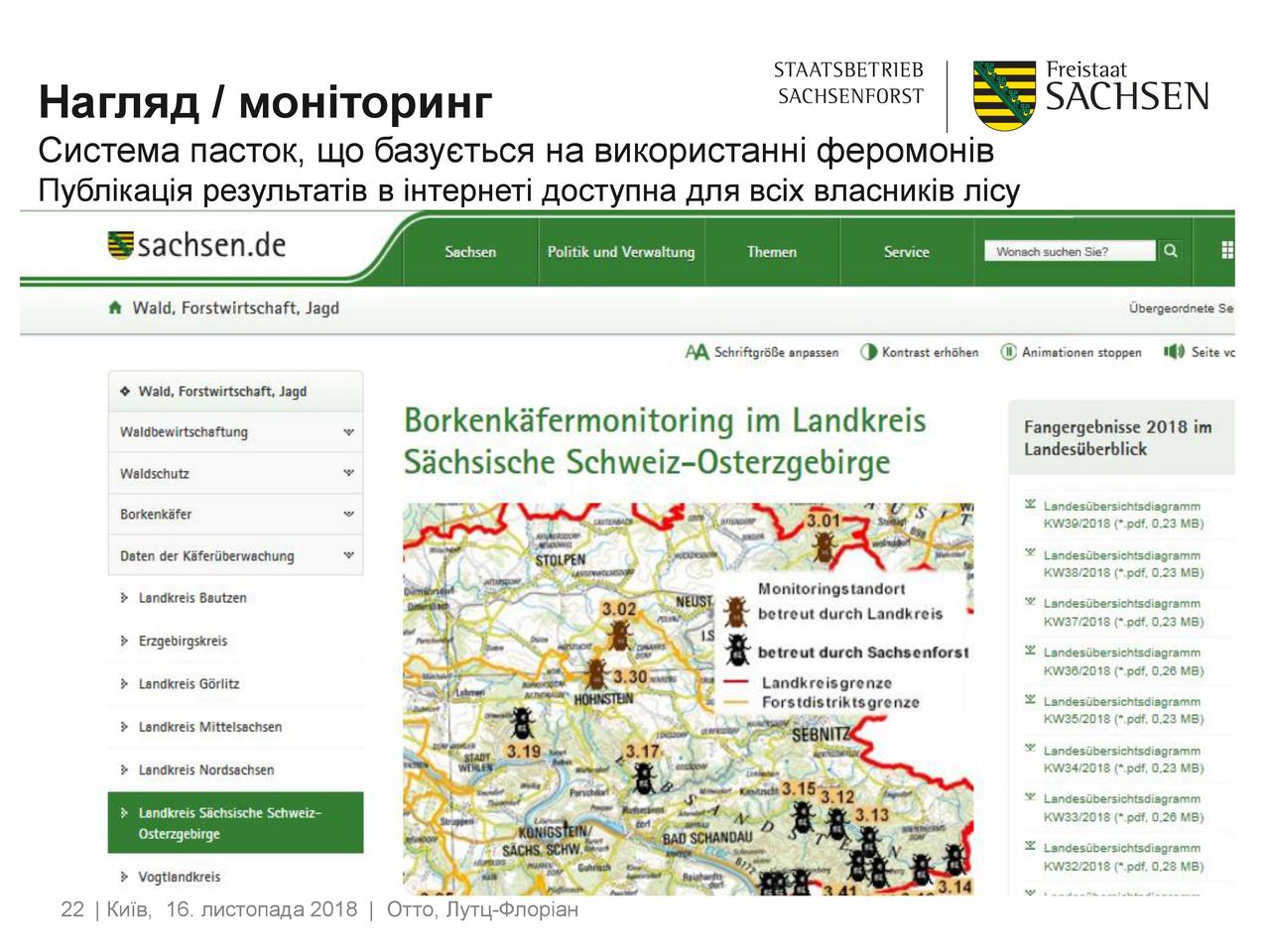The width and height of the screenshot is (1270, 952).
Task: Click the home icon in breadcrumb
Action: pos(116,308)
